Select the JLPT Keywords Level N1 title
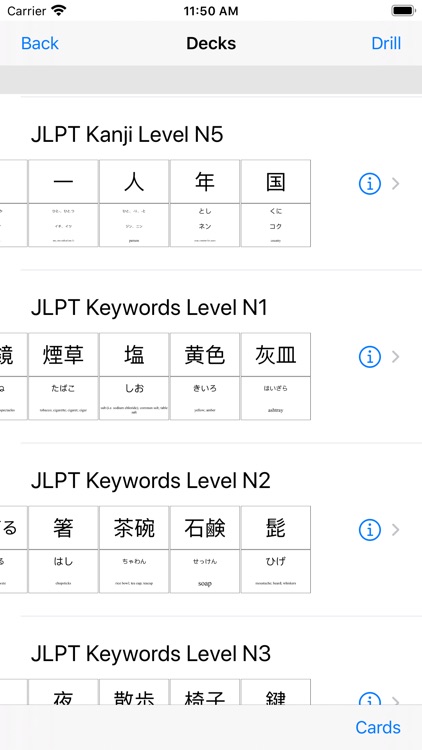The height and width of the screenshot is (750, 422). 149,308
